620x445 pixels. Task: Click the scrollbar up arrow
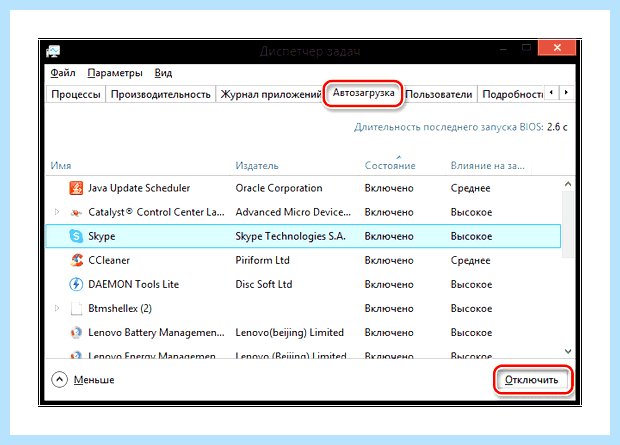[x=568, y=184]
